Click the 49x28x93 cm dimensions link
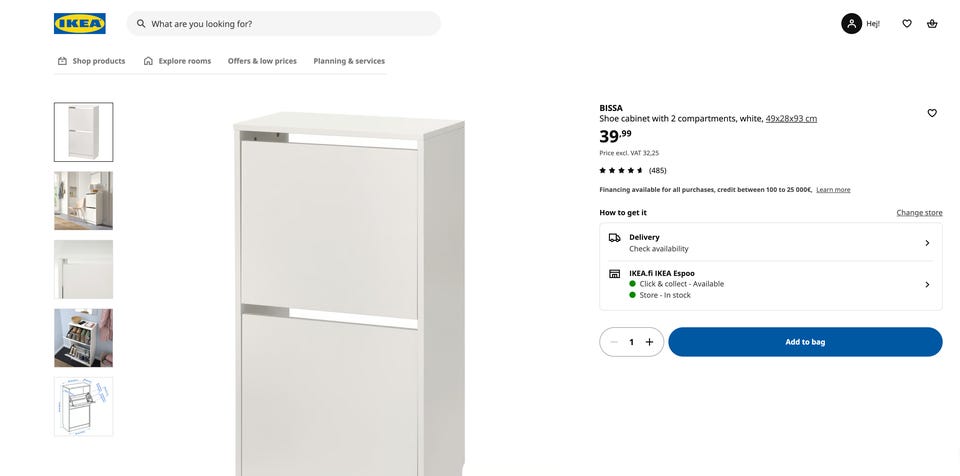The image size is (960, 476). (x=791, y=118)
